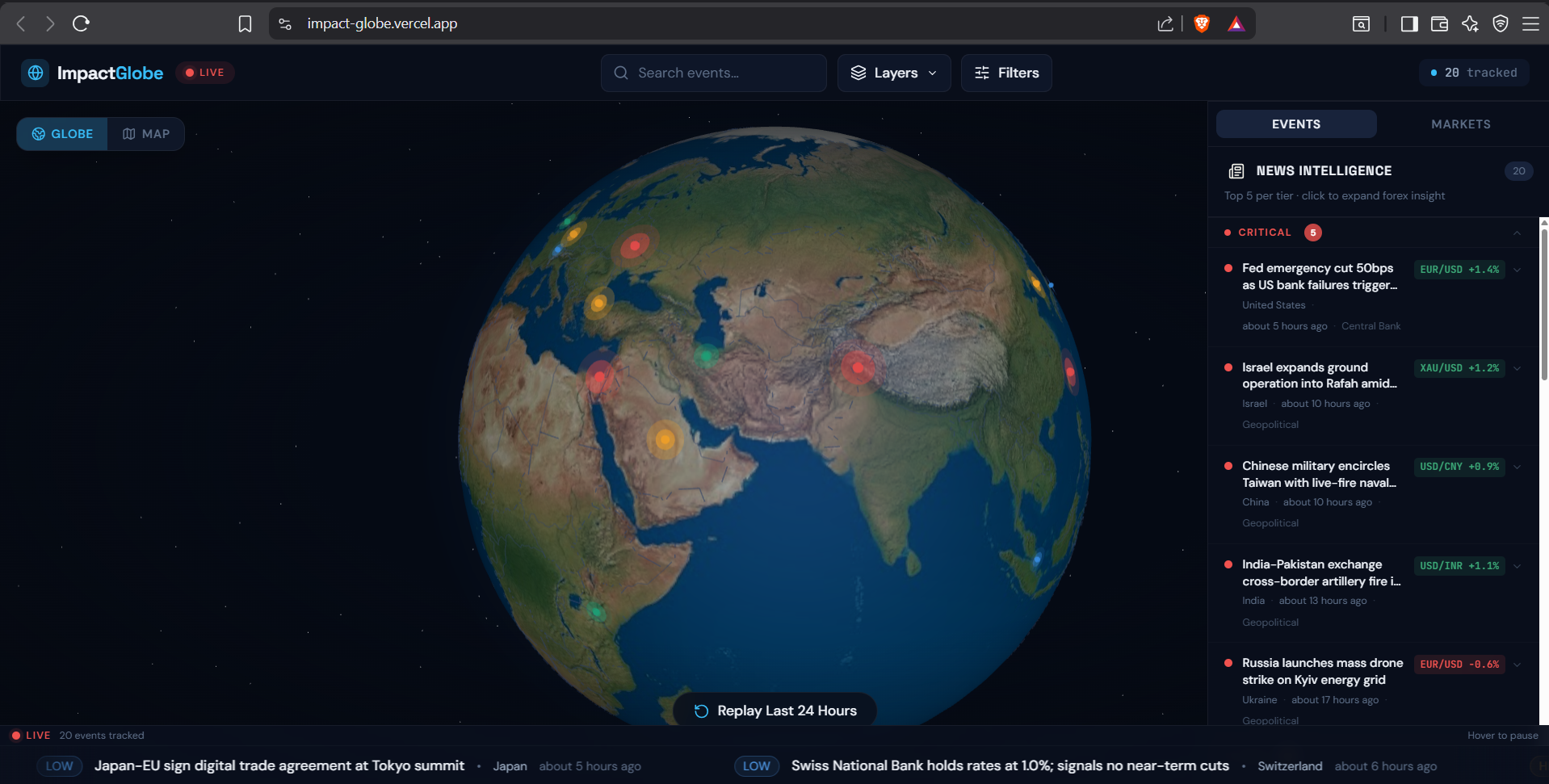Open Brave VPN shield icon

(x=1501, y=24)
